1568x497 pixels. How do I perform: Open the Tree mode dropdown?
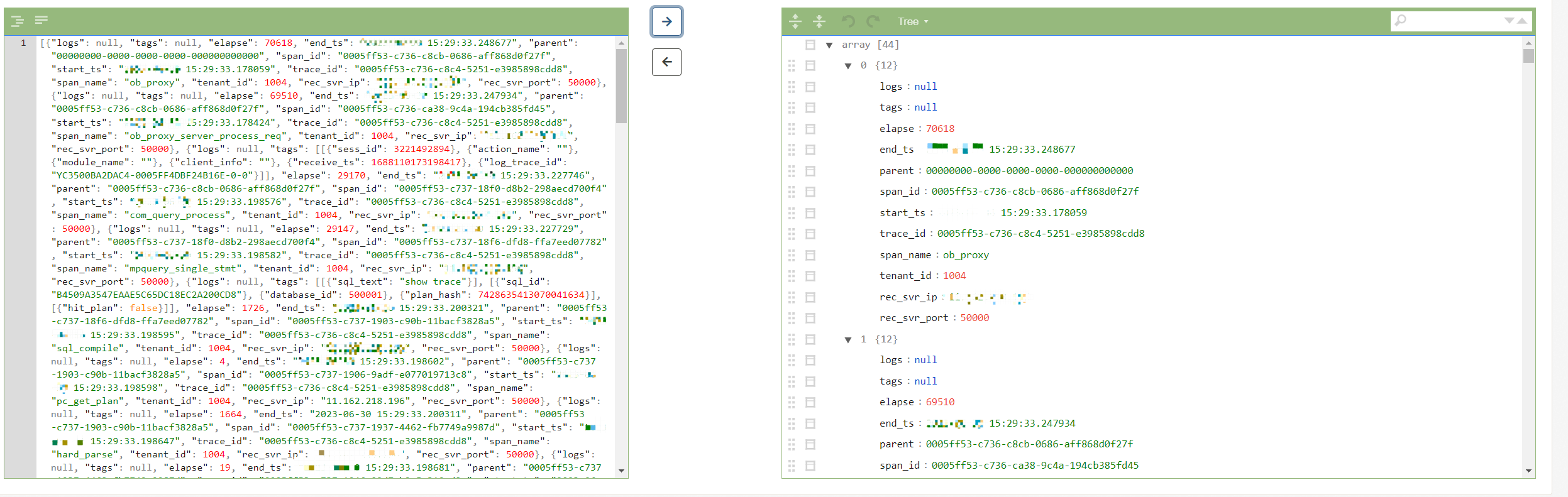click(912, 21)
